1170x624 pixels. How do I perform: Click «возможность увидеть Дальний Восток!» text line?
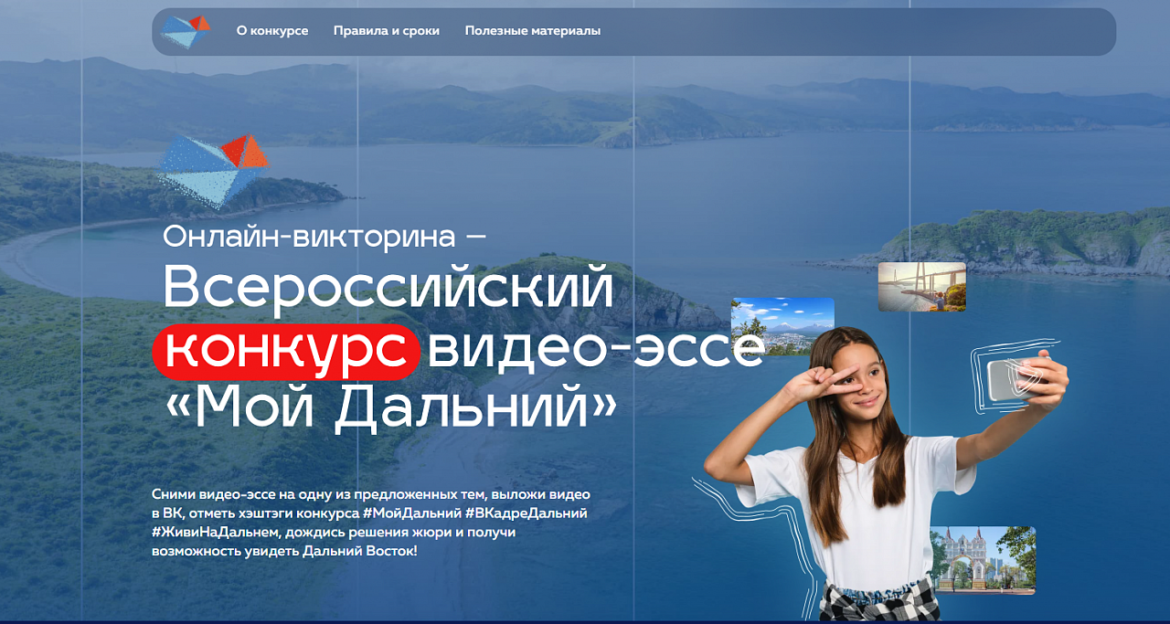pos(284,551)
